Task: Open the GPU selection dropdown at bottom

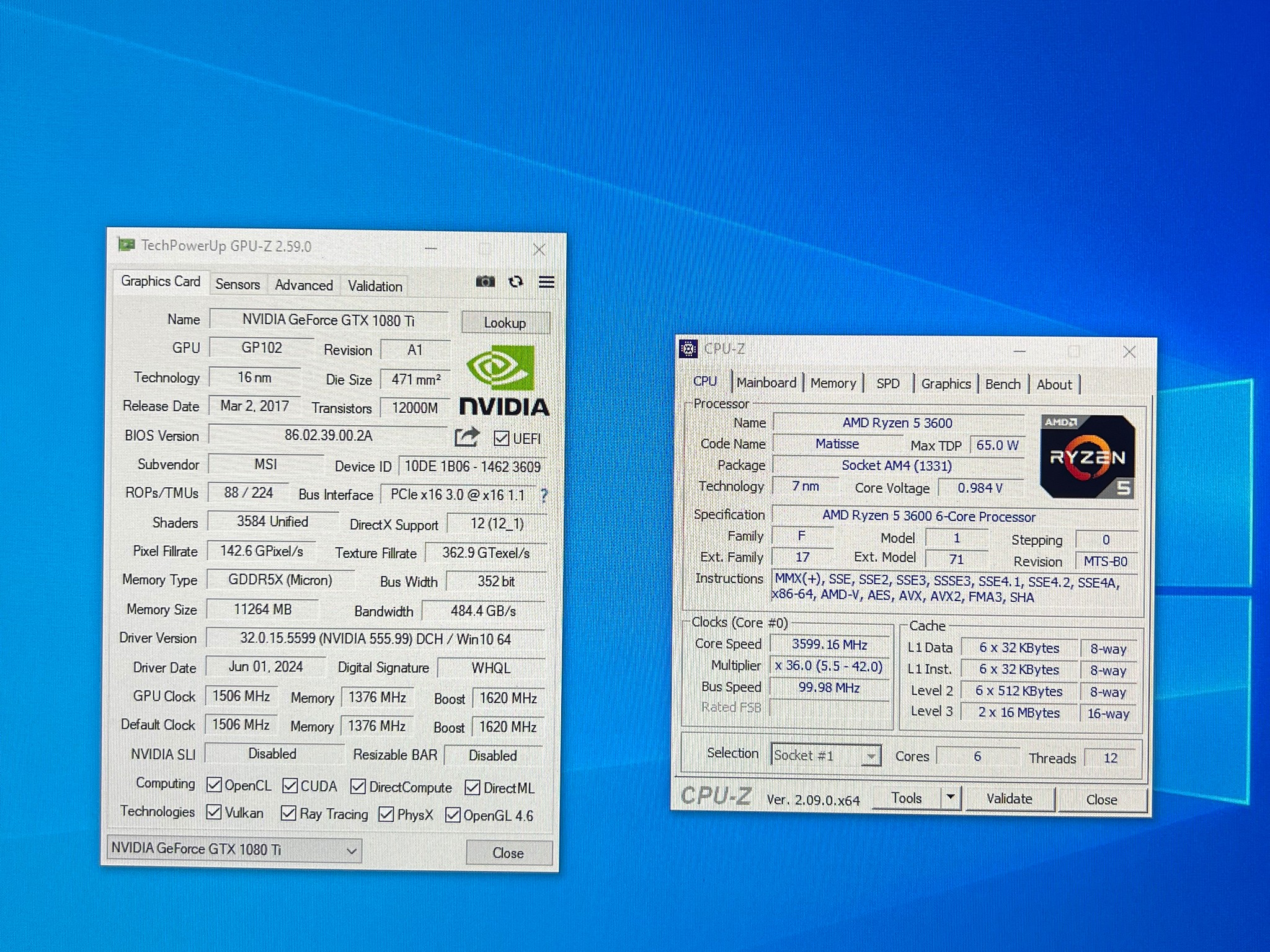Action: click(x=351, y=850)
